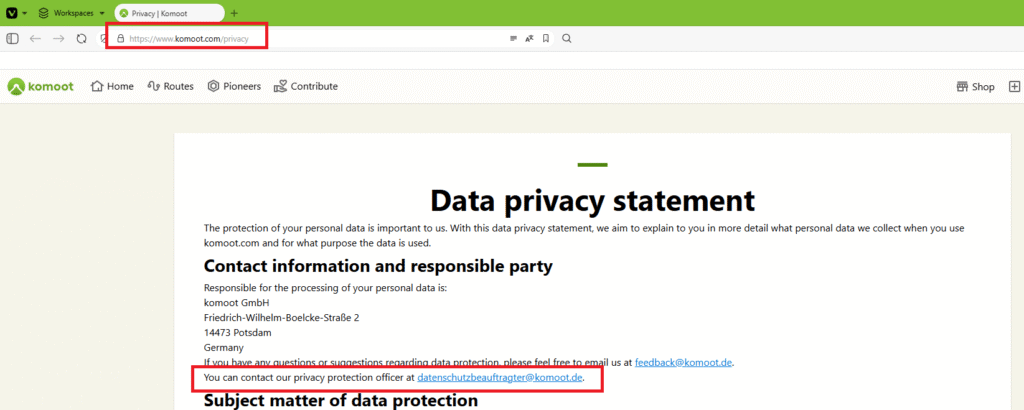
Task: Open reader view icon in address bar
Action: click(514, 39)
